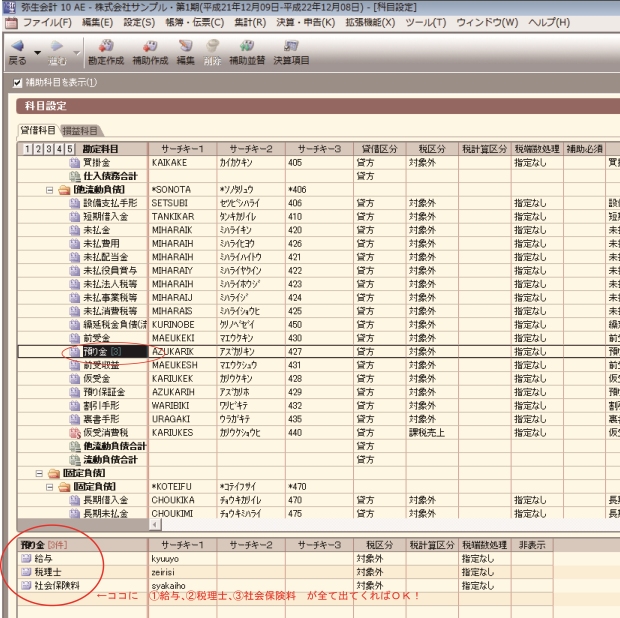Open the 進む history dropdown arrow
The width and height of the screenshot is (620, 618).
pyautogui.click(x=77, y=52)
